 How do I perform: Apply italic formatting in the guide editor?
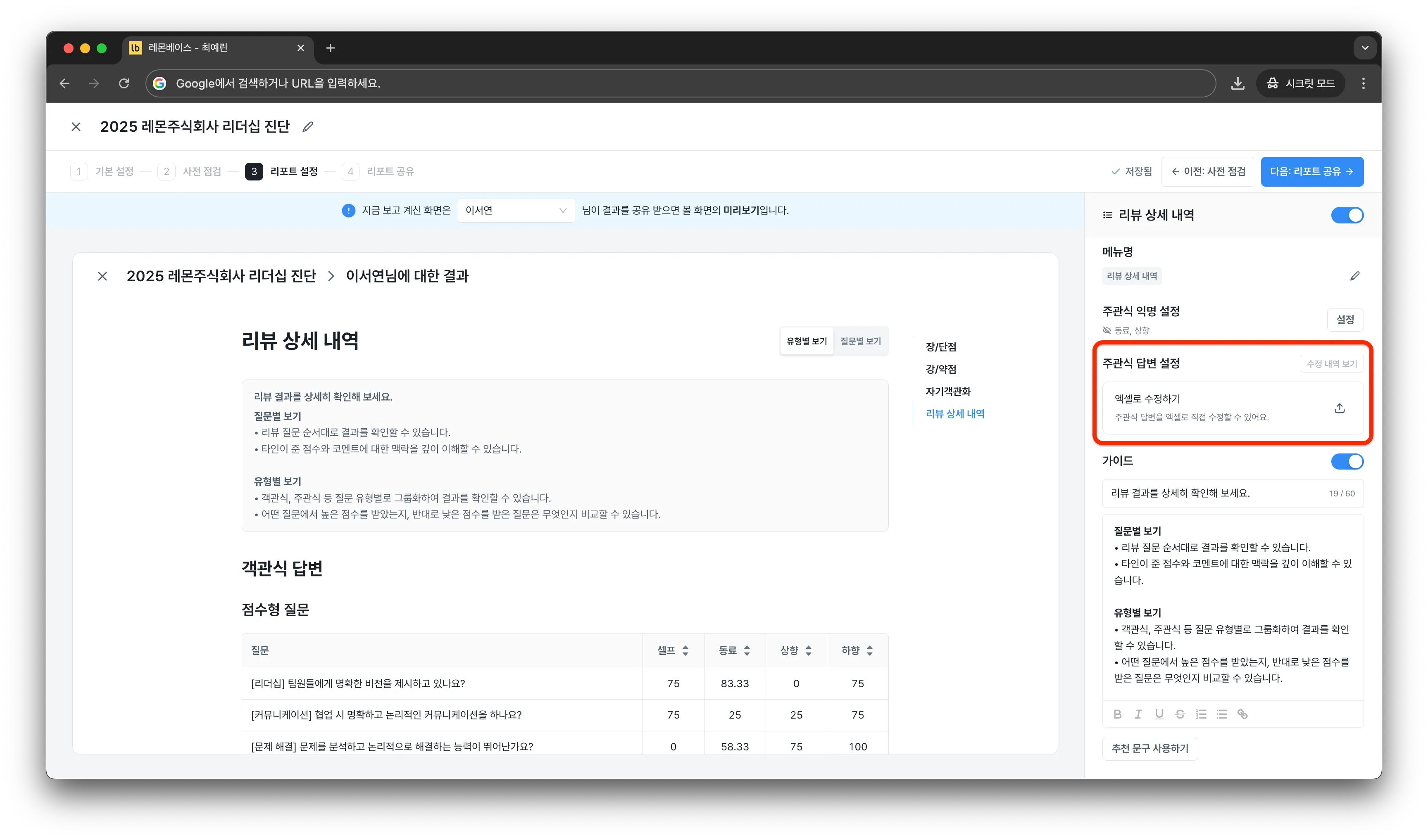1138,714
